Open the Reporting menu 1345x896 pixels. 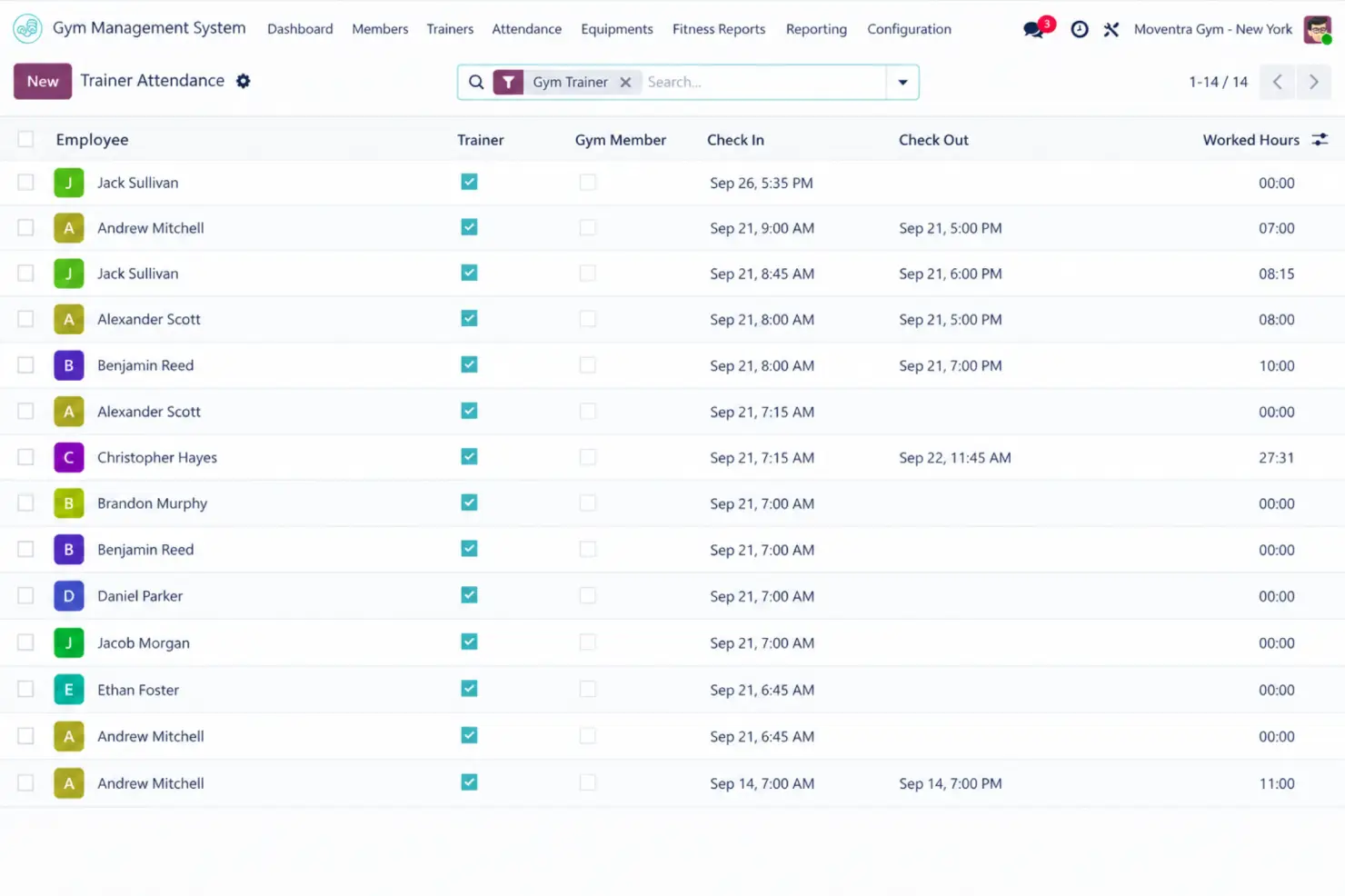point(816,29)
